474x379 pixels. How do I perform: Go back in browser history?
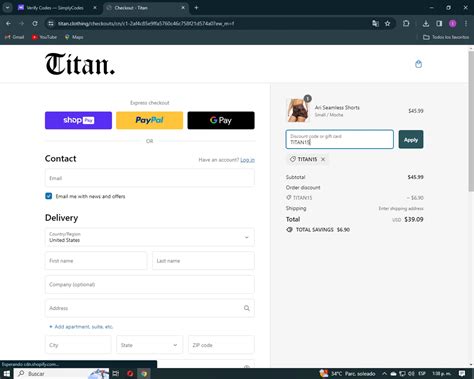click(x=9, y=23)
